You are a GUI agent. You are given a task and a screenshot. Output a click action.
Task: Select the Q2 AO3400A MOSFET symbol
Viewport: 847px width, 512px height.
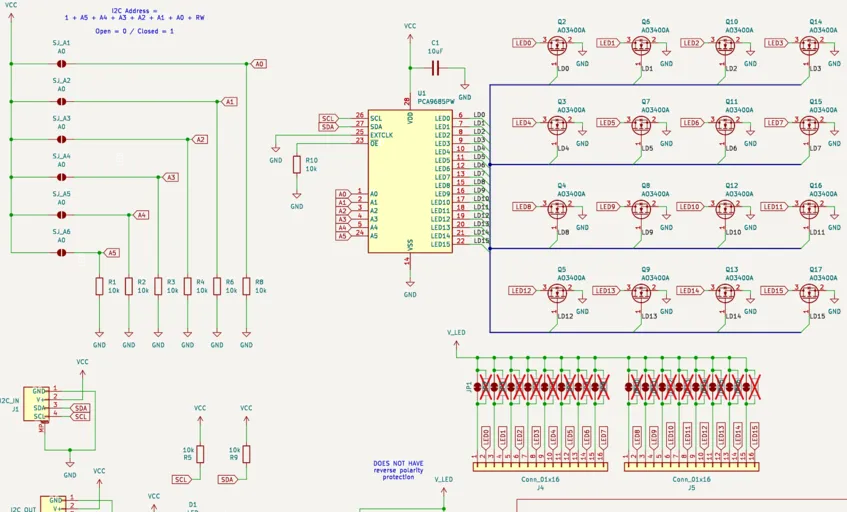click(556, 46)
